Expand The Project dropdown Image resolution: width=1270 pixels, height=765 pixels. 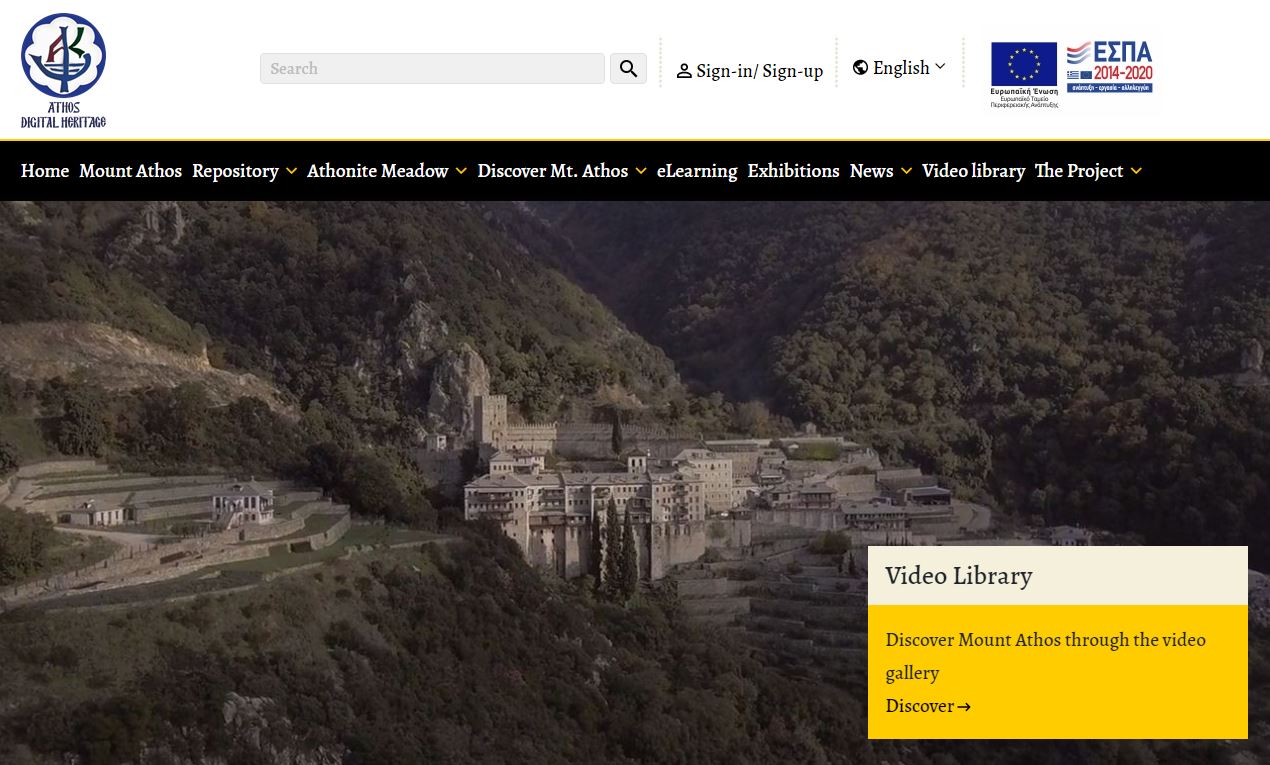pos(1135,171)
